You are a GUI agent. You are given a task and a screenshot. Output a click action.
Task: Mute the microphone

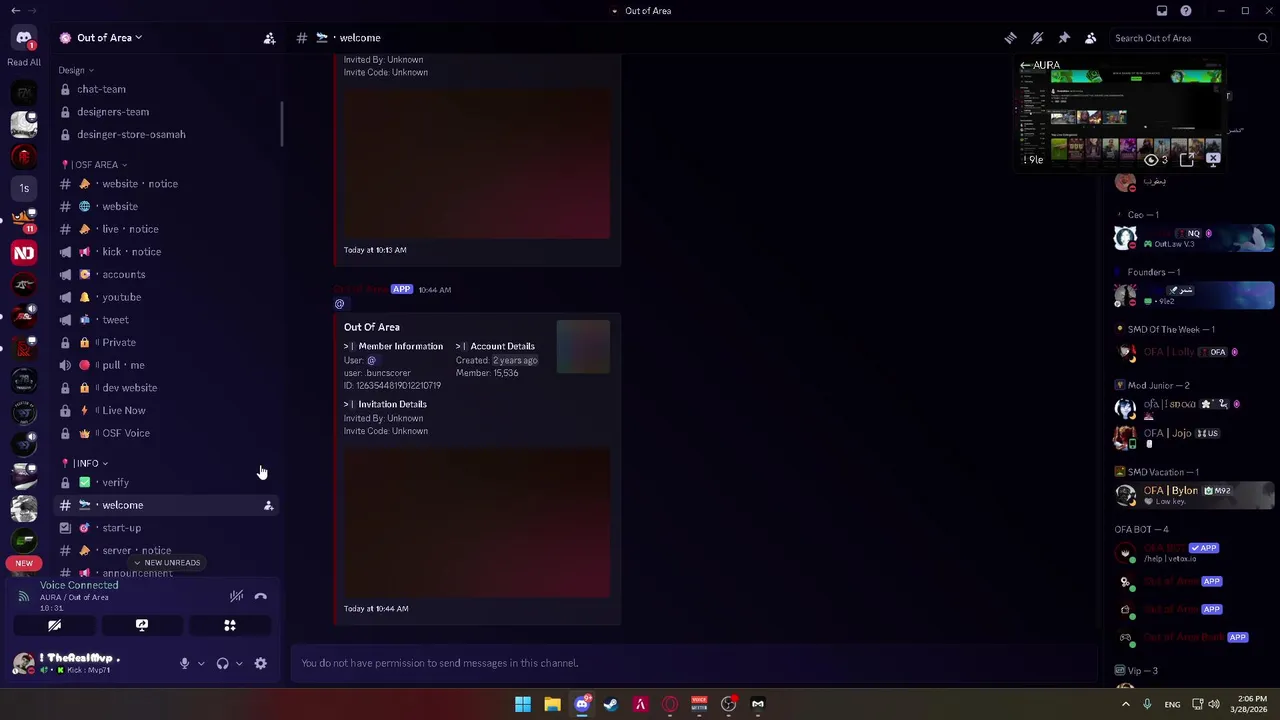(x=184, y=663)
